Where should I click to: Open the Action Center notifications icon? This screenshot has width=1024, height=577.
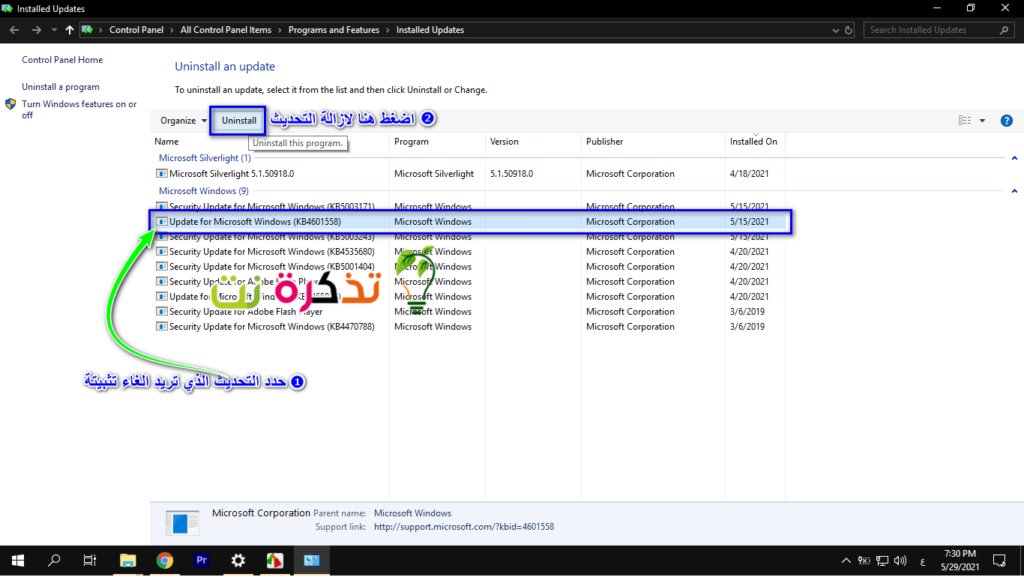[999, 561]
